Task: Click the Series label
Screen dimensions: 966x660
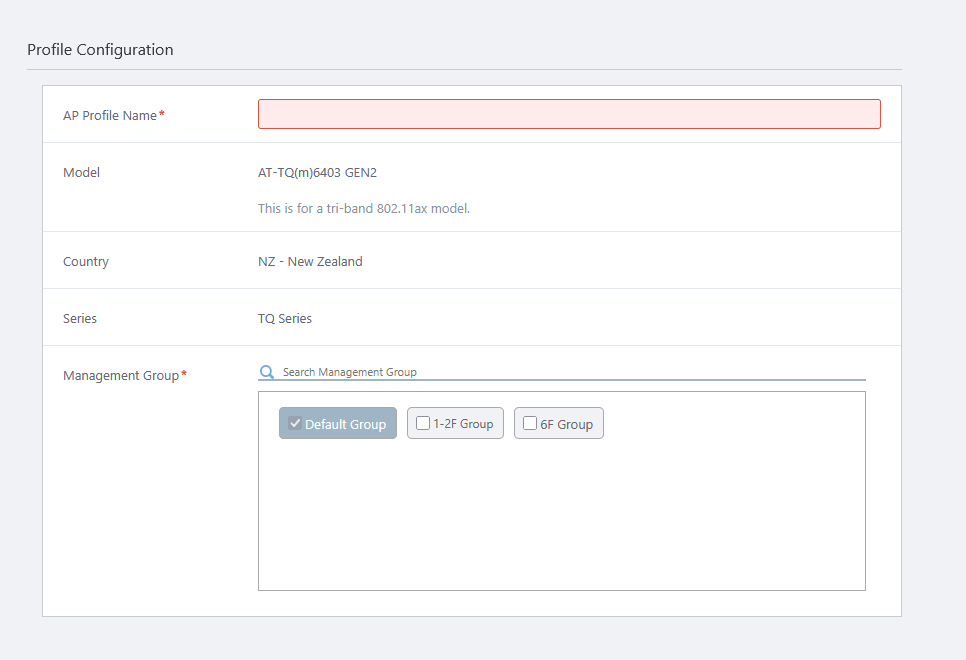Action: (79, 319)
